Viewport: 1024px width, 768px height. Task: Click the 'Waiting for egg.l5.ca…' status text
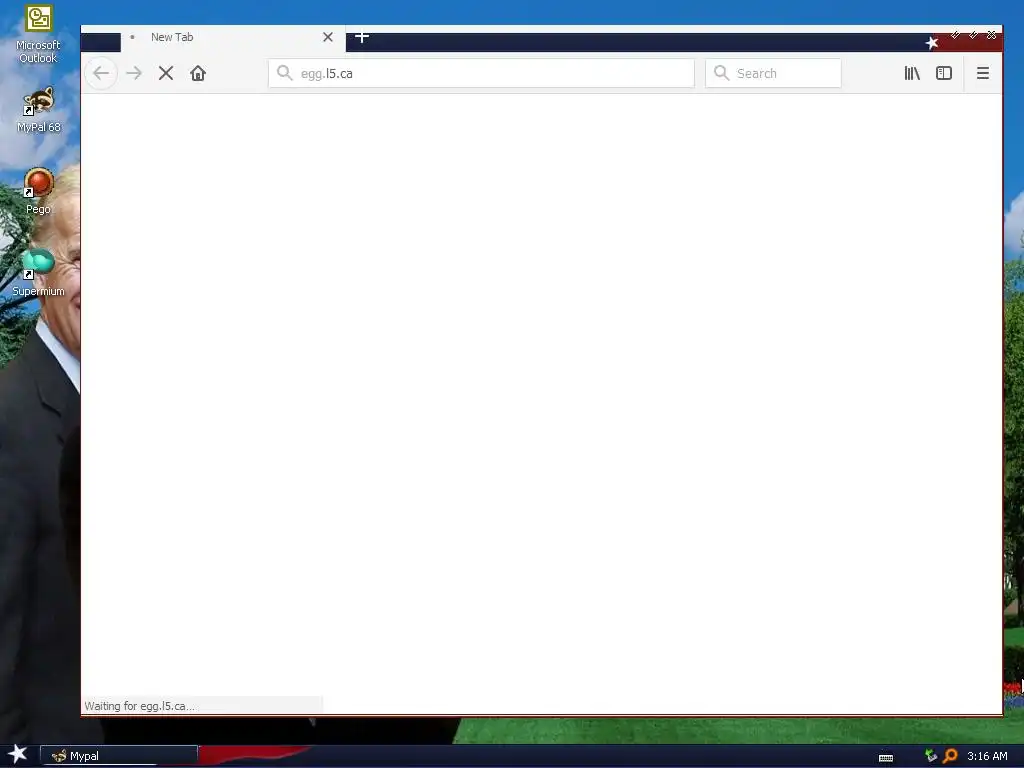pos(139,706)
